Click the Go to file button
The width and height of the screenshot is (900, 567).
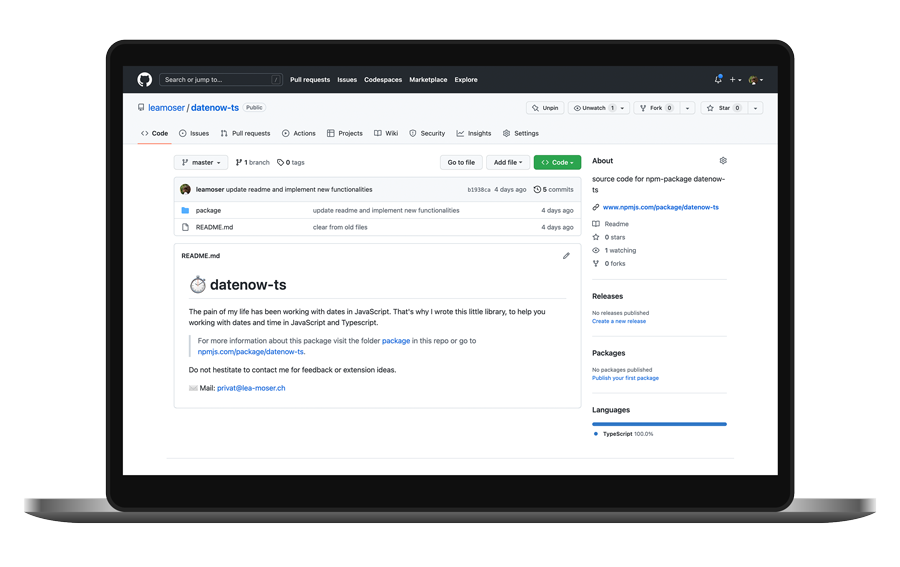pyautogui.click(x=461, y=162)
